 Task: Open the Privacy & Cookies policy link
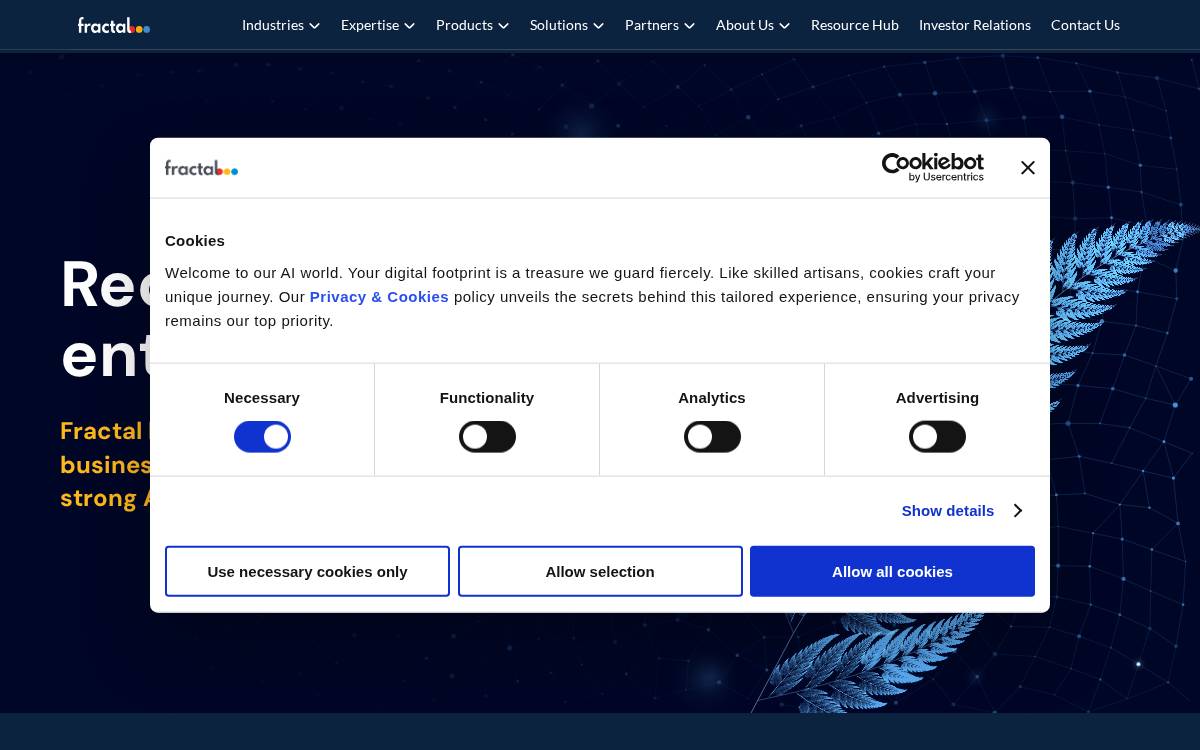coord(379,297)
